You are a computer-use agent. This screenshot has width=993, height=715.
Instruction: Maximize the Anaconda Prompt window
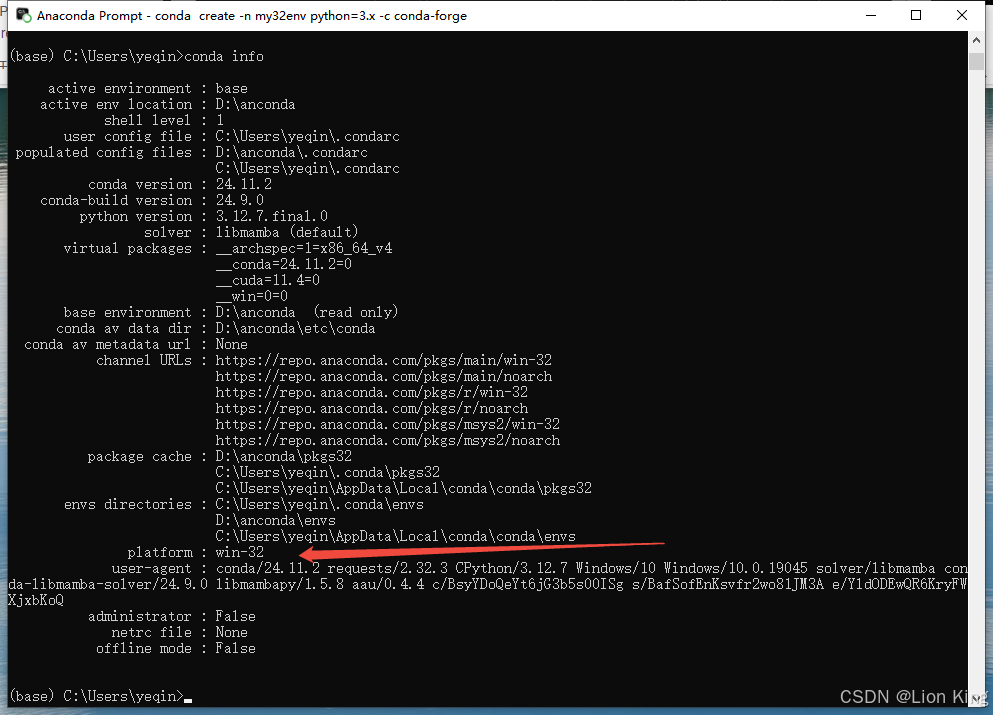[x=916, y=15]
